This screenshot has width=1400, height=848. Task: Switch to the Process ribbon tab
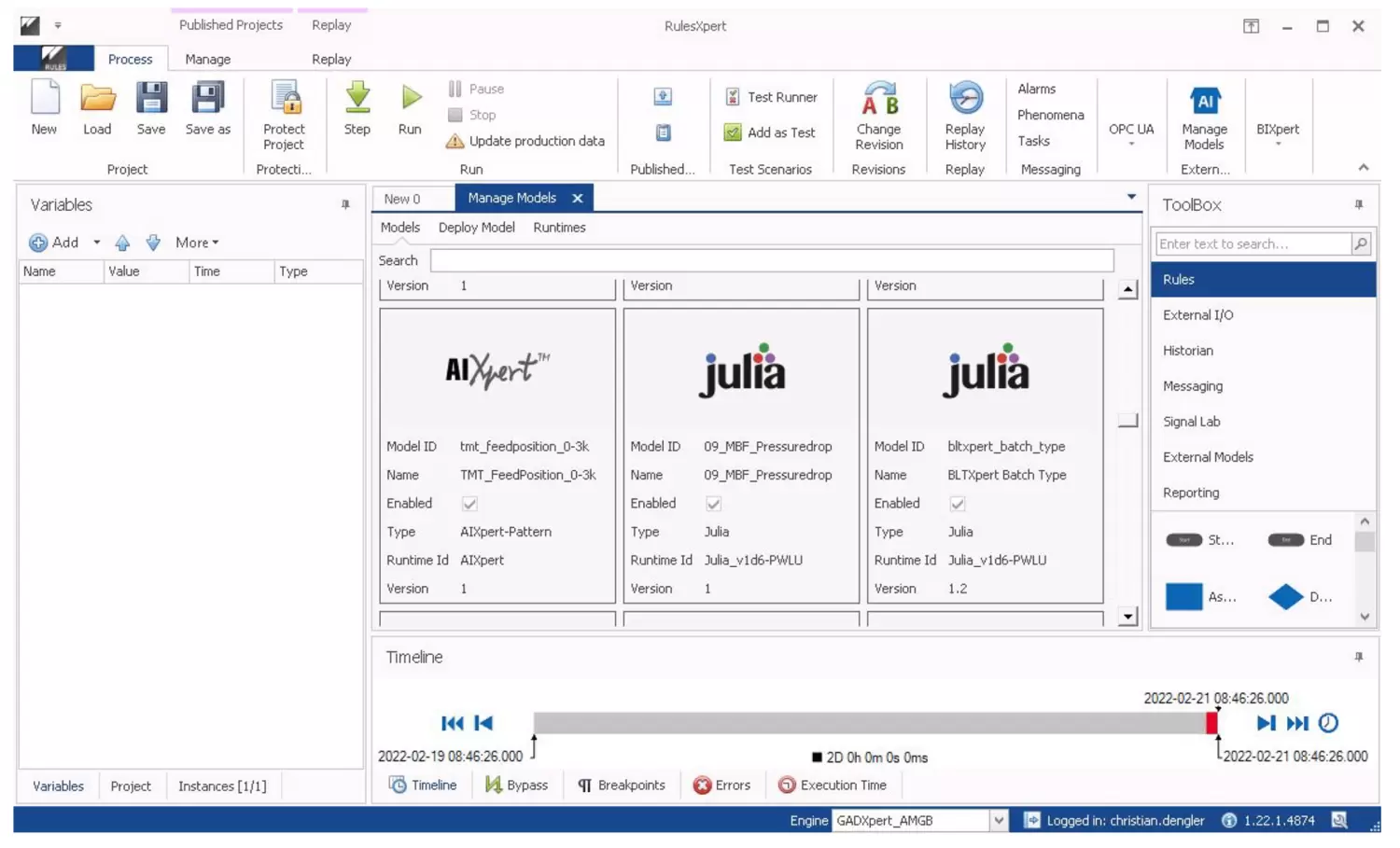[x=130, y=59]
